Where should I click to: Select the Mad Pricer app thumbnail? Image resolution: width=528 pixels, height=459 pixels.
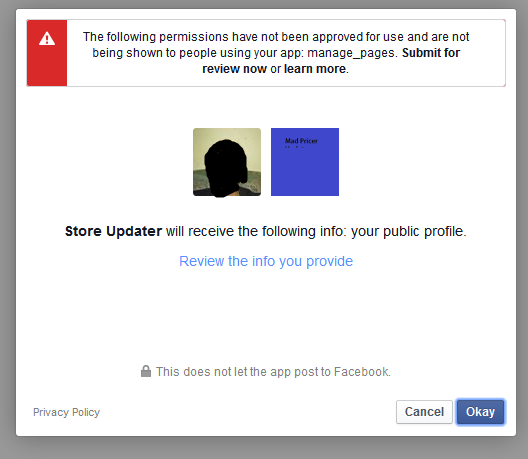305,162
